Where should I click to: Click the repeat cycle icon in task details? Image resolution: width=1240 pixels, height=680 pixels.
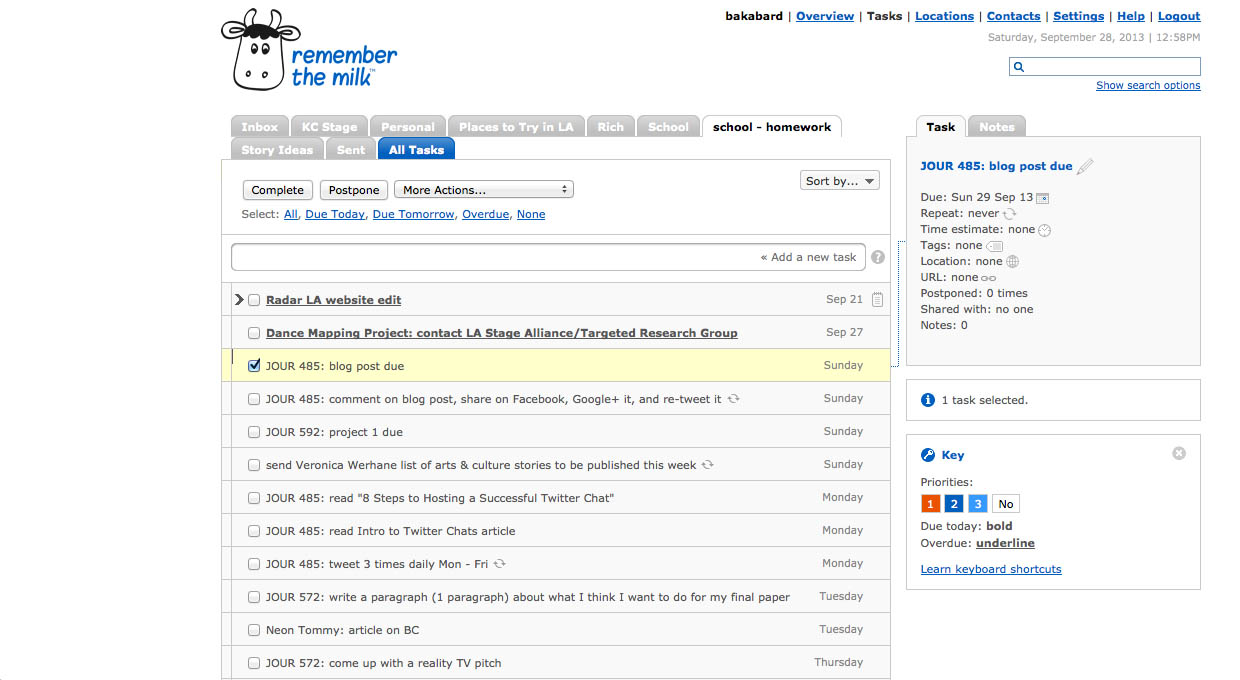coord(1009,214)
